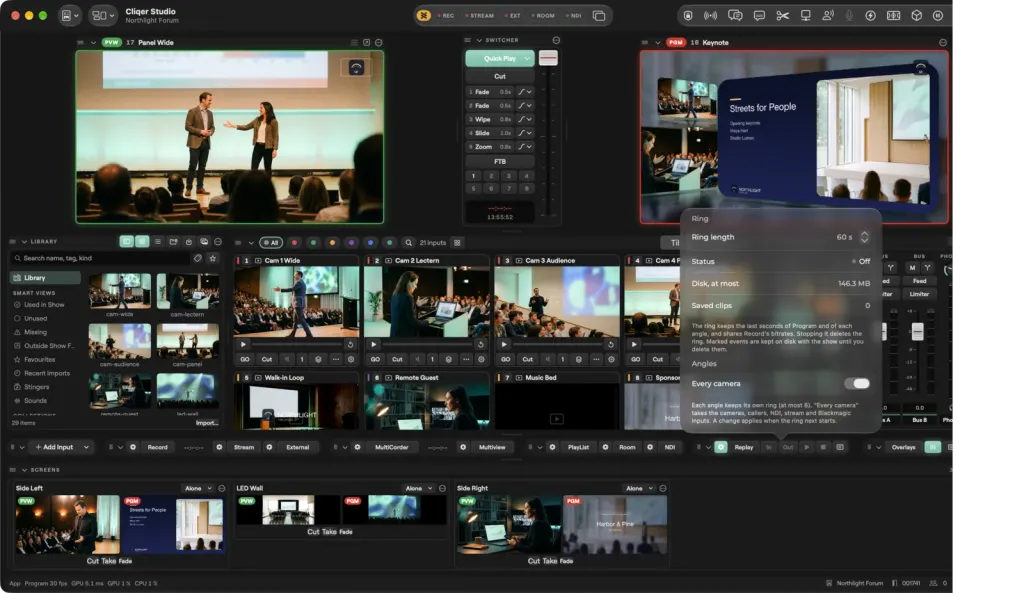Toggle the REC indicator in top bar
This screenshot has width=1024, height=593.
(446, 16)
